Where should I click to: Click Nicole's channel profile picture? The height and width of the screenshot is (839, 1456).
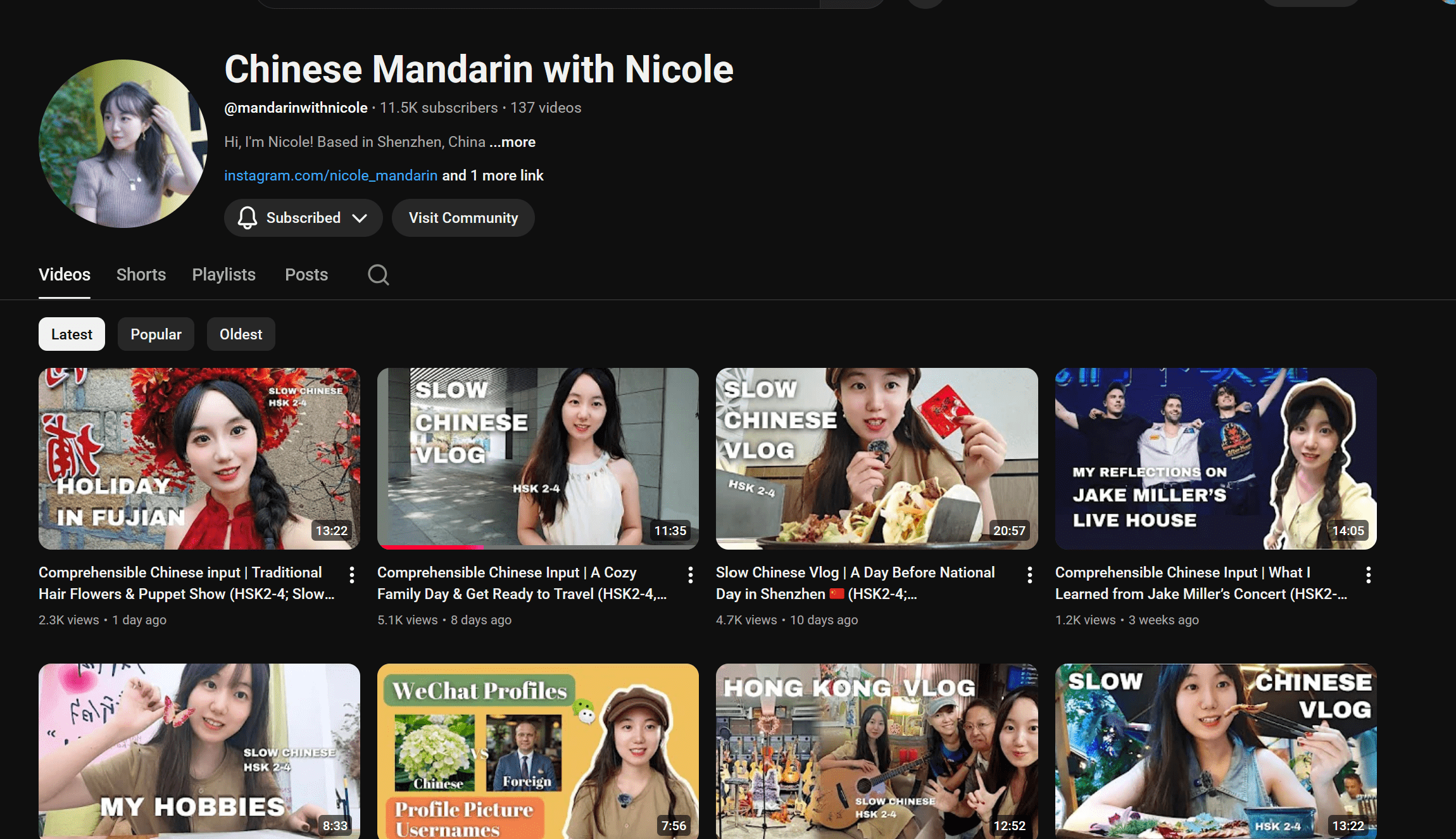pyautogui.click(x=123, y=144)
